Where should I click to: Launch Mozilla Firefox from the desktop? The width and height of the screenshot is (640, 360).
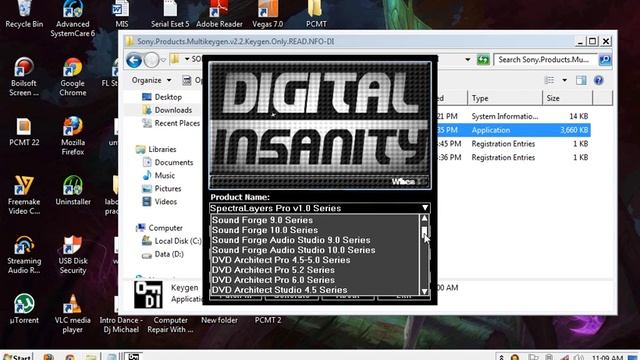click(73, 136)
